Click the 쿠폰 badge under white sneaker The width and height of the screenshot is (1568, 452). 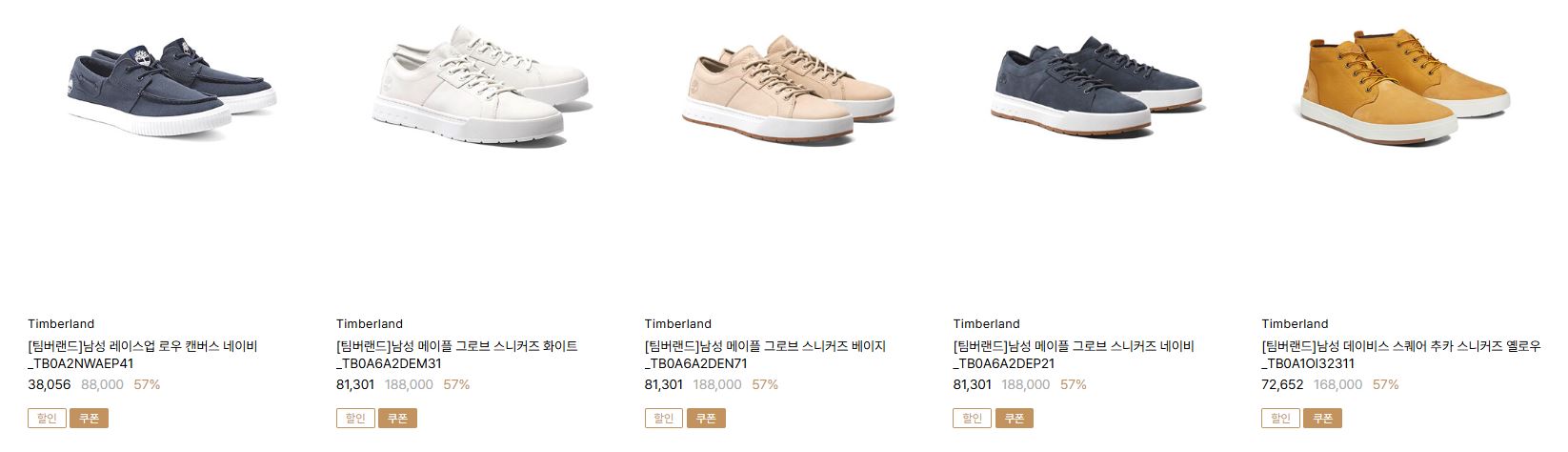click(398, 418)
